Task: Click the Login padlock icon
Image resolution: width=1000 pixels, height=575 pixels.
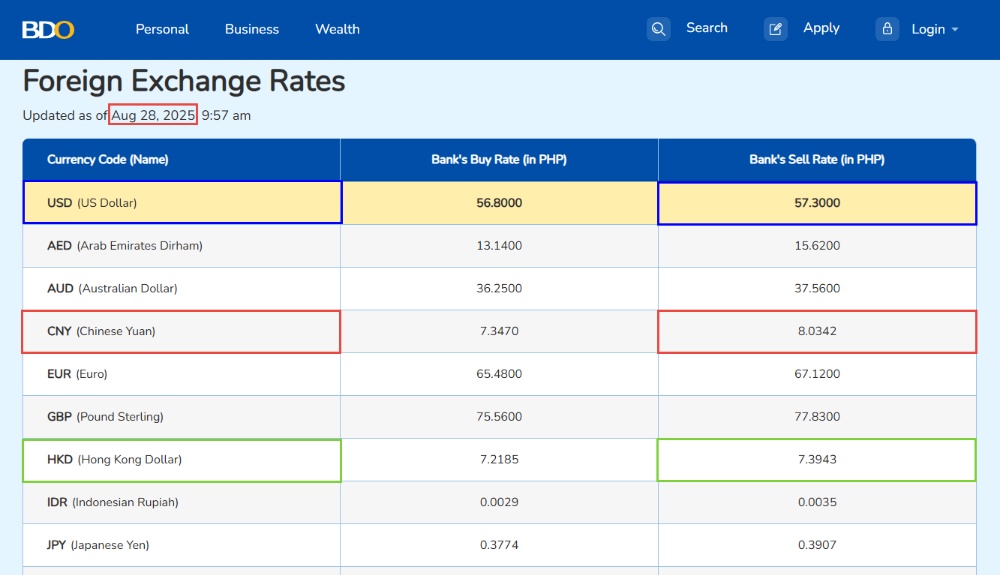Action: click(887, 29)
